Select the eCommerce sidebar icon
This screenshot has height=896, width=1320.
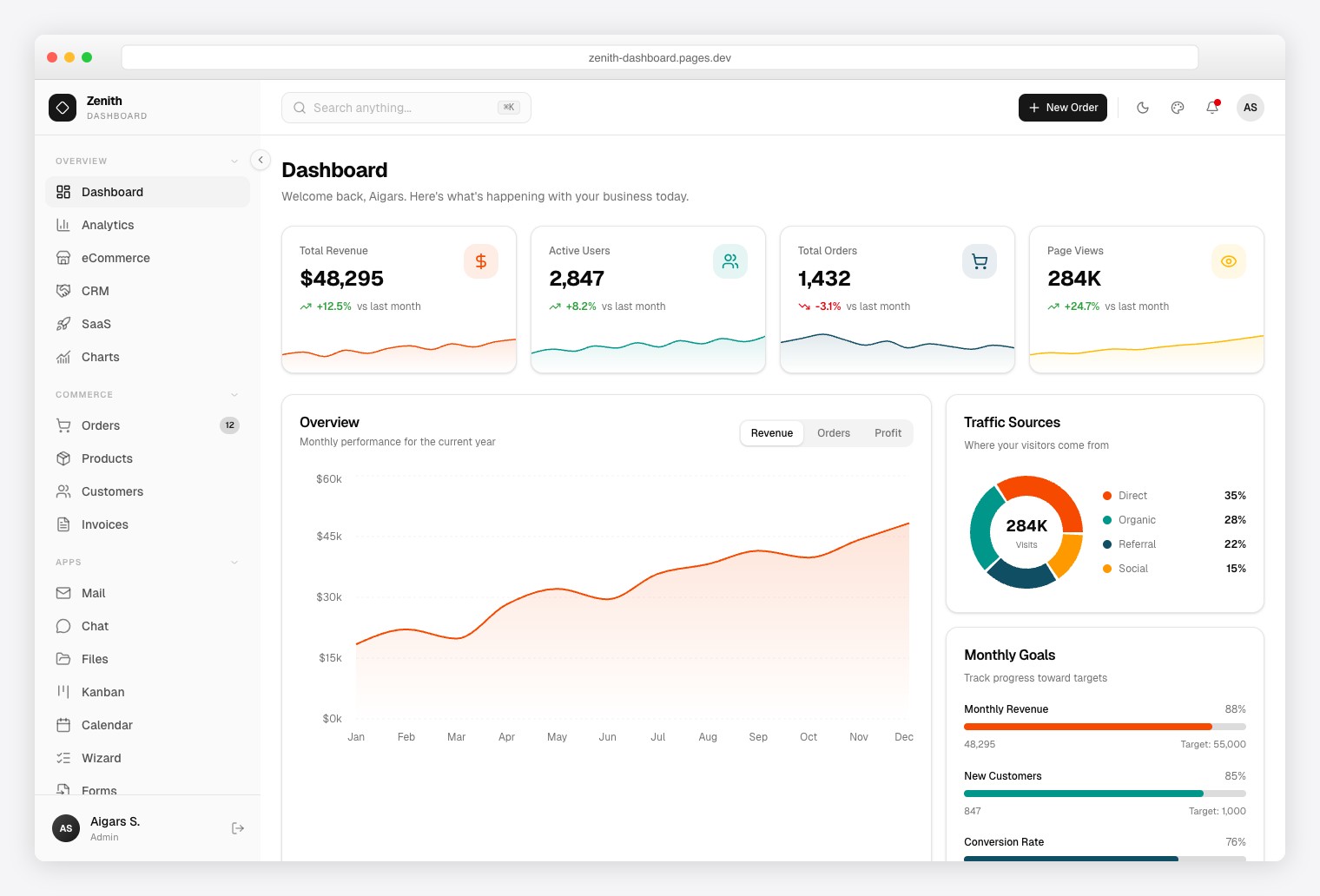tap(64, 258)
